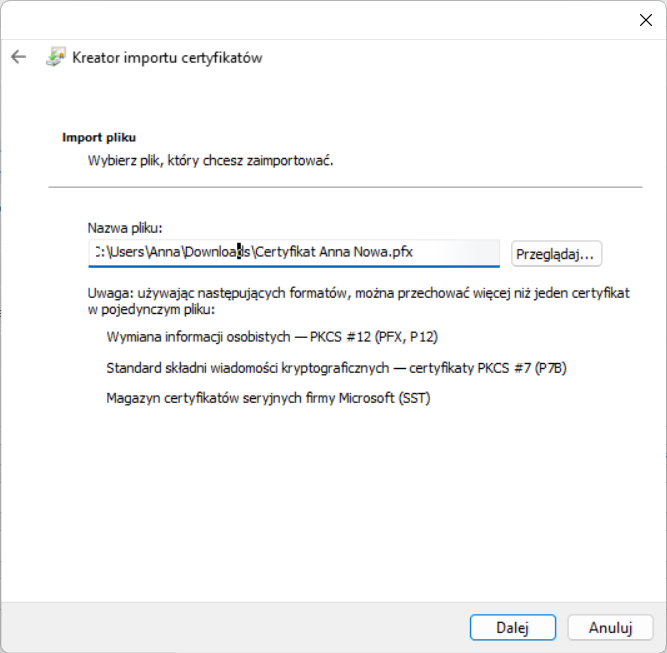
Task: Click the 'Nazwa pliku:' label
Action: [125, 228]
